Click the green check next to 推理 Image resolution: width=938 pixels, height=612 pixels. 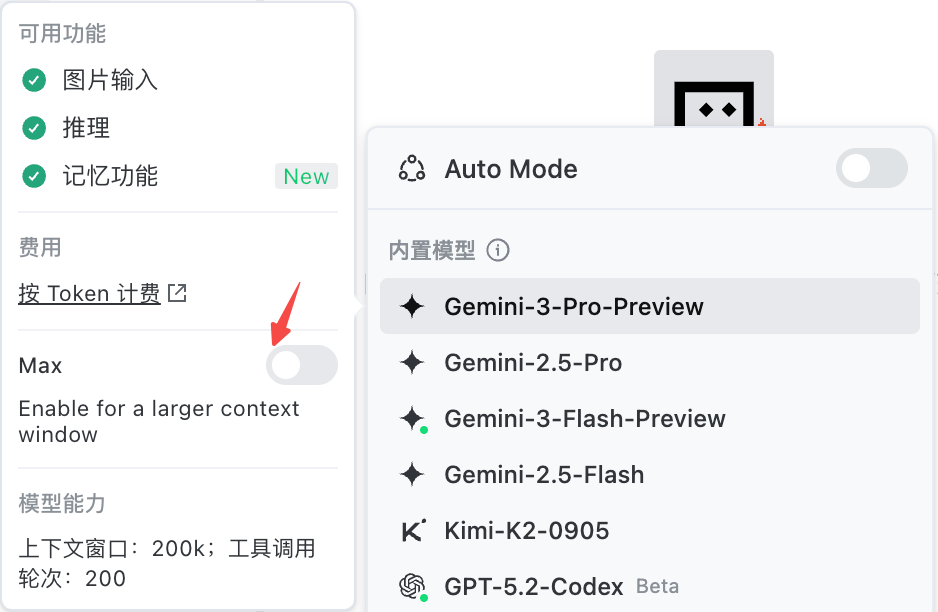pyautogui.click(x=35, y=128)
